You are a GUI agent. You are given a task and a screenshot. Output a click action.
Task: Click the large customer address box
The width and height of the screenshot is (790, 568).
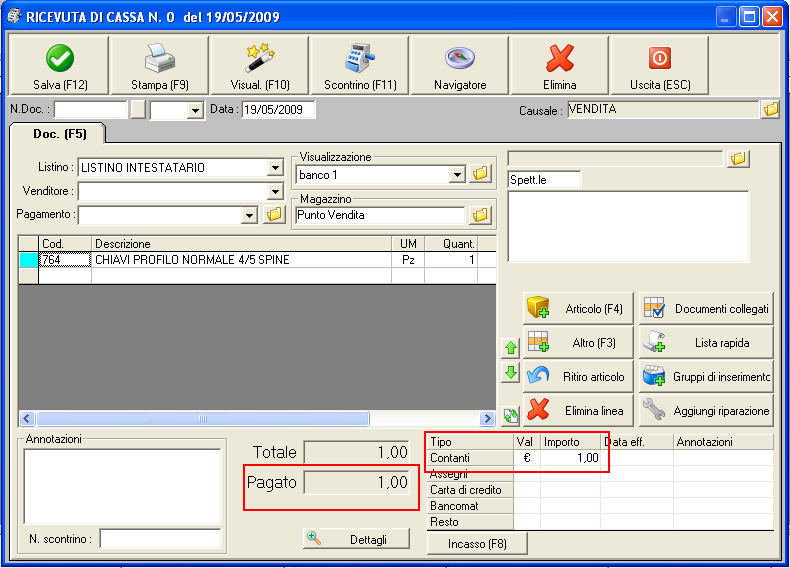coord(628,226)
